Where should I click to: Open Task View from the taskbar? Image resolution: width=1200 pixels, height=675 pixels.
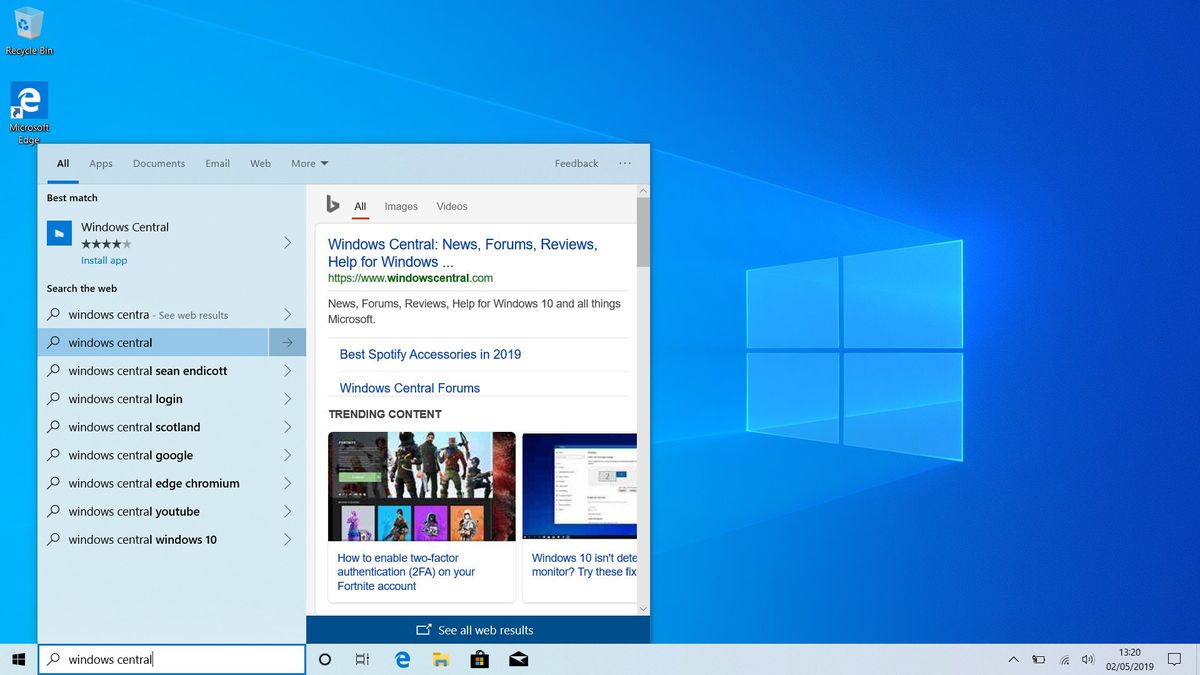(362, 659)
